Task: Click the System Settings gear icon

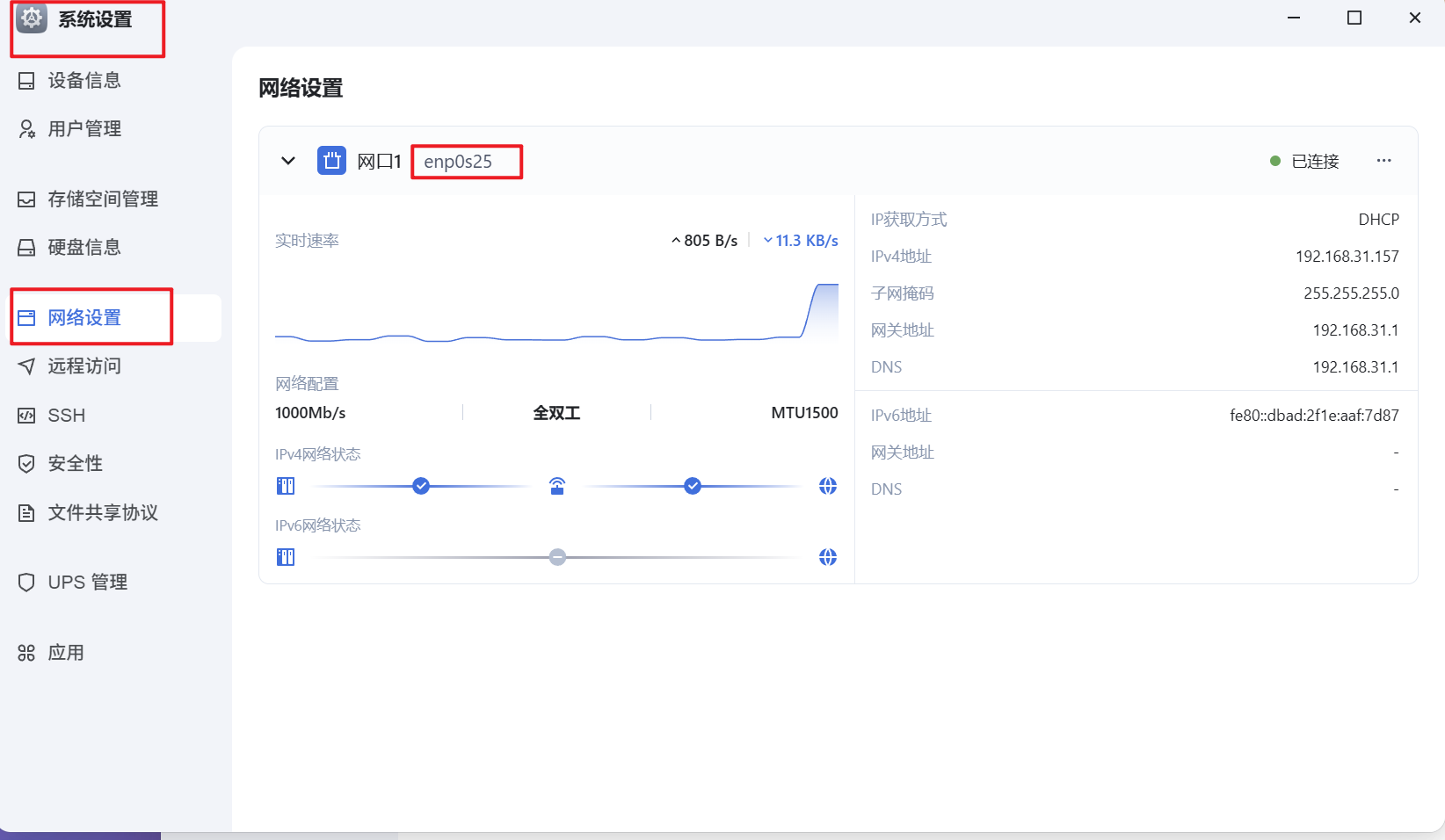Action: click(x=32, y=18)
